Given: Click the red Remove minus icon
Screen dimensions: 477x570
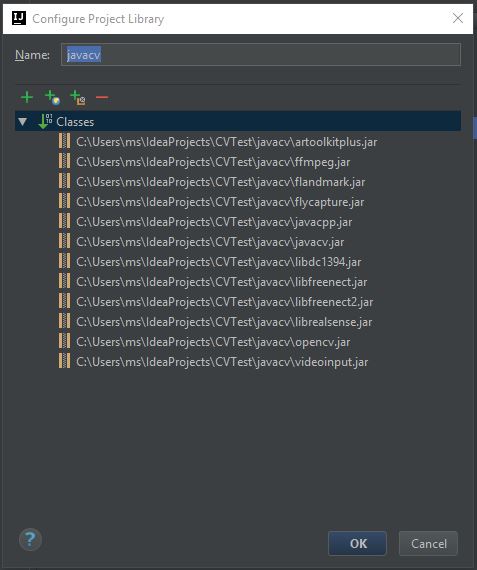Looking at the screenshot, I should tap(102, 97).
